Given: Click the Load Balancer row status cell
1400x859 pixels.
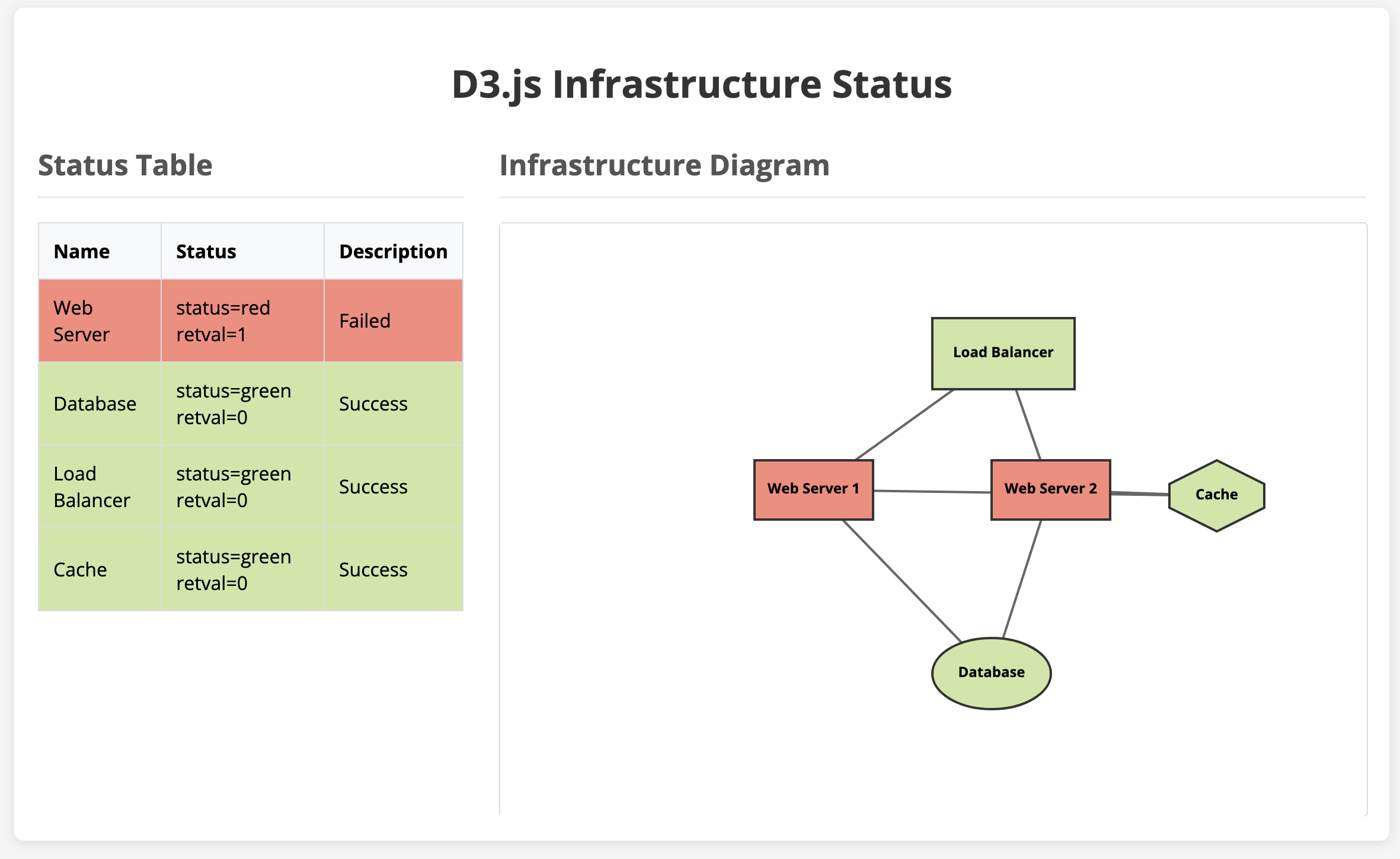Looking at the screenshot, I should tap(242, 486).
